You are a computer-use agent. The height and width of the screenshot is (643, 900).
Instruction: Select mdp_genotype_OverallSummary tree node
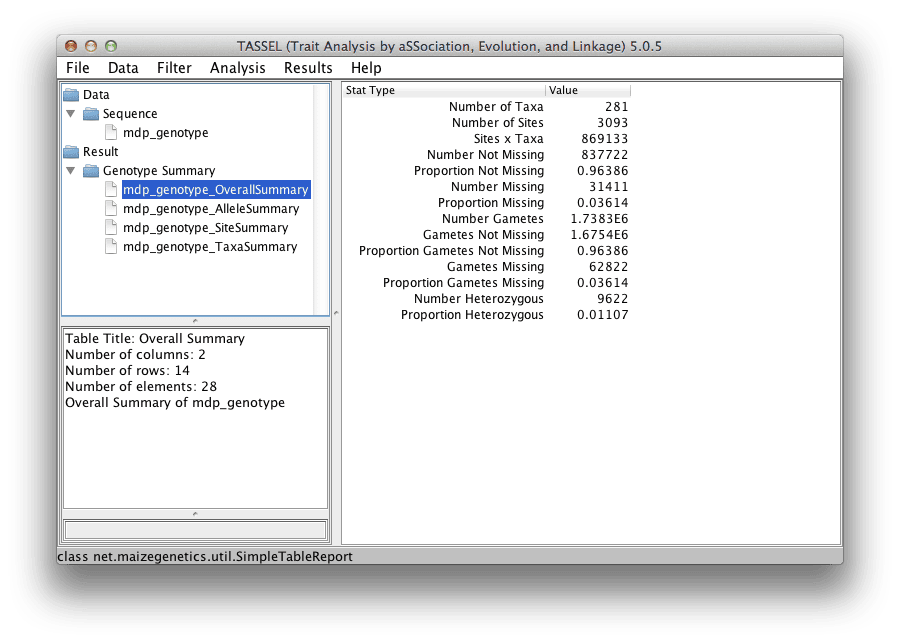[x=216, y=189]
